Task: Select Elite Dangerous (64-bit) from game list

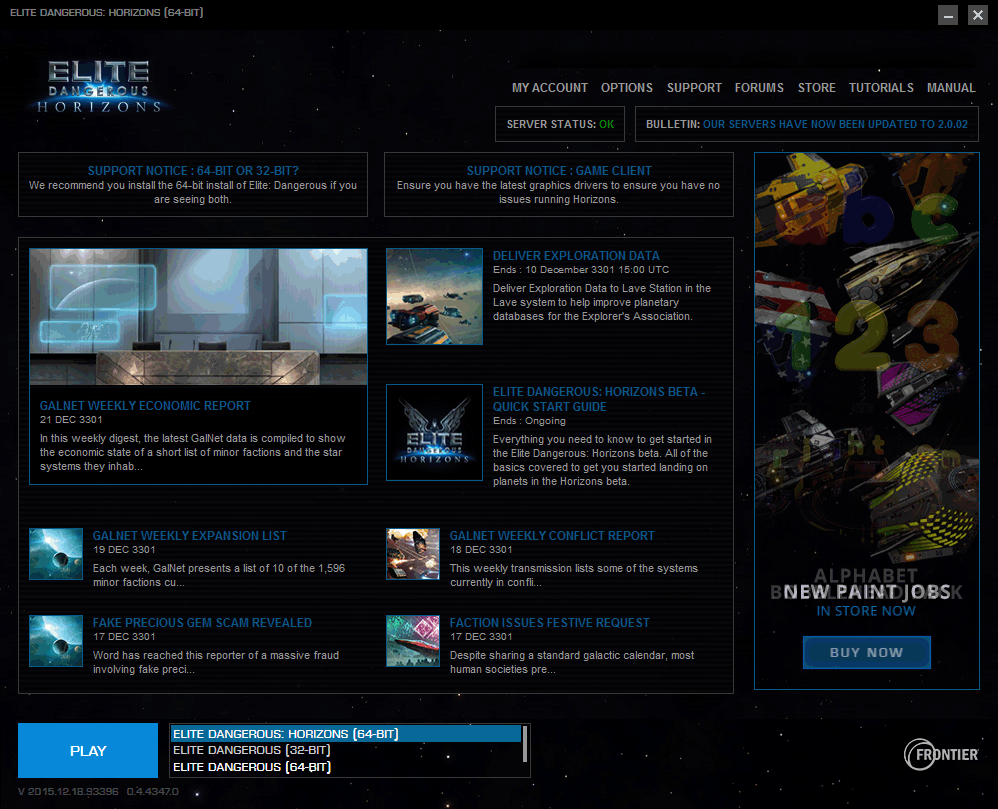Action: coord(346,767)
